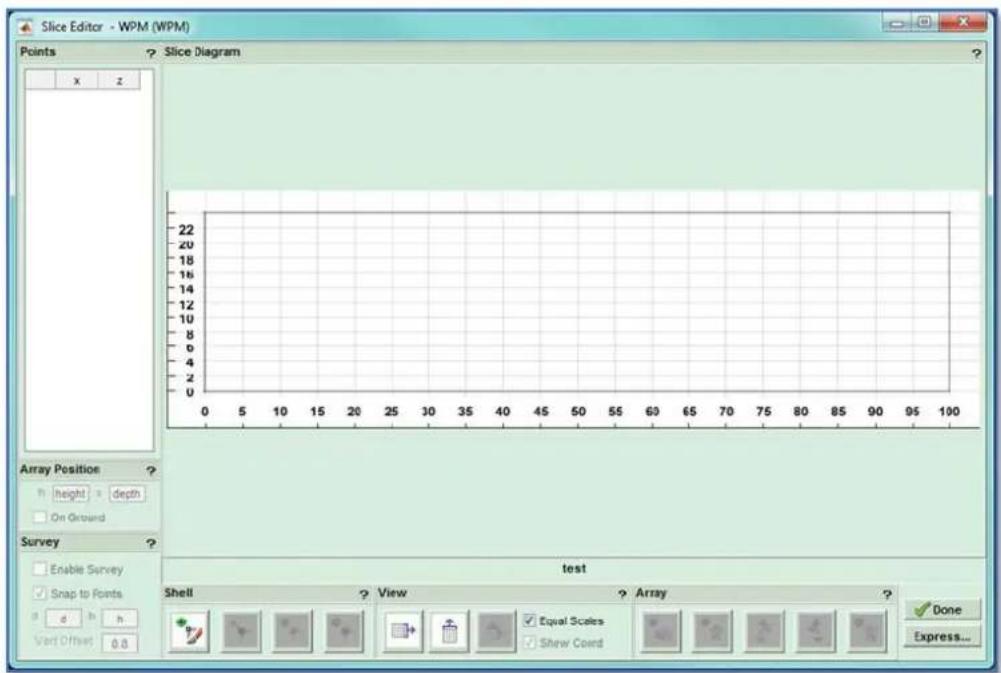Close the Slice Editor window
The image size is (1001, 673).
(963, 22)
